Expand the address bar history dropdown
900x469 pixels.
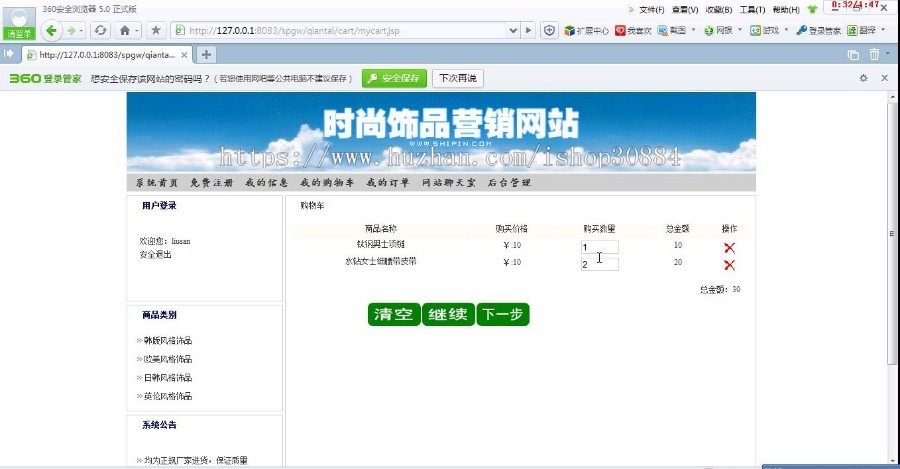click(x=513, y=30)
